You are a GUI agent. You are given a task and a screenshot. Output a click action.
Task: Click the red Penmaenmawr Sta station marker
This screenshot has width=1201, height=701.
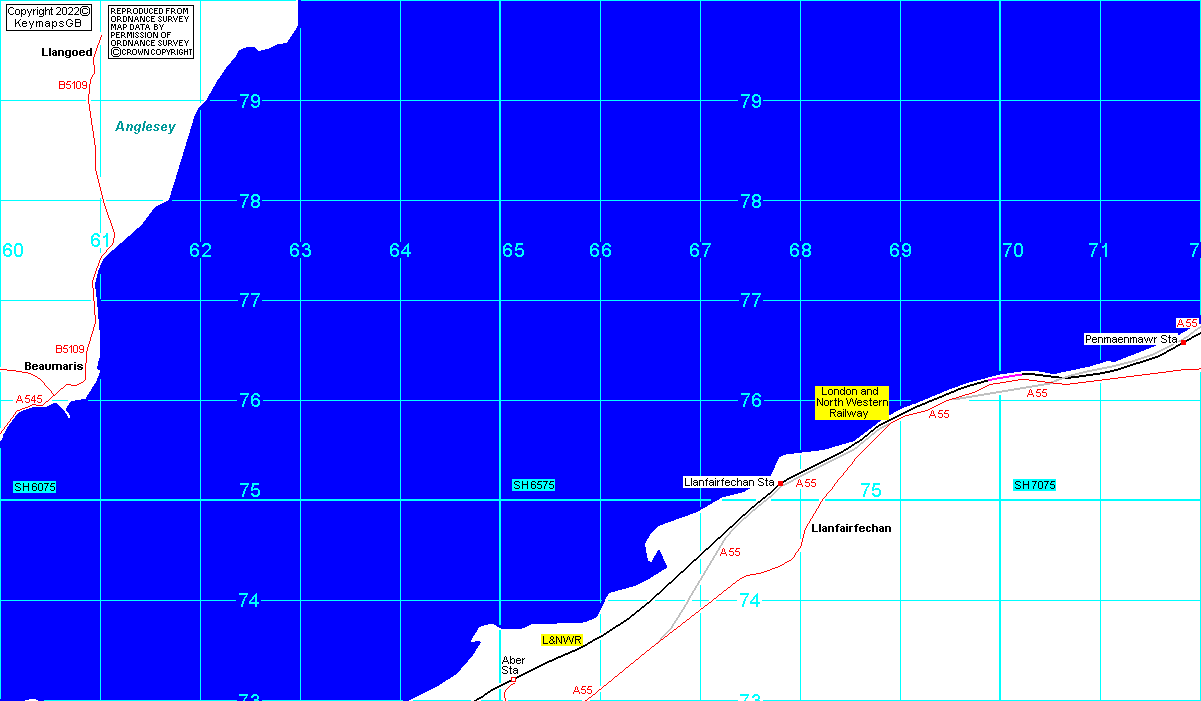click(1183, 341)
